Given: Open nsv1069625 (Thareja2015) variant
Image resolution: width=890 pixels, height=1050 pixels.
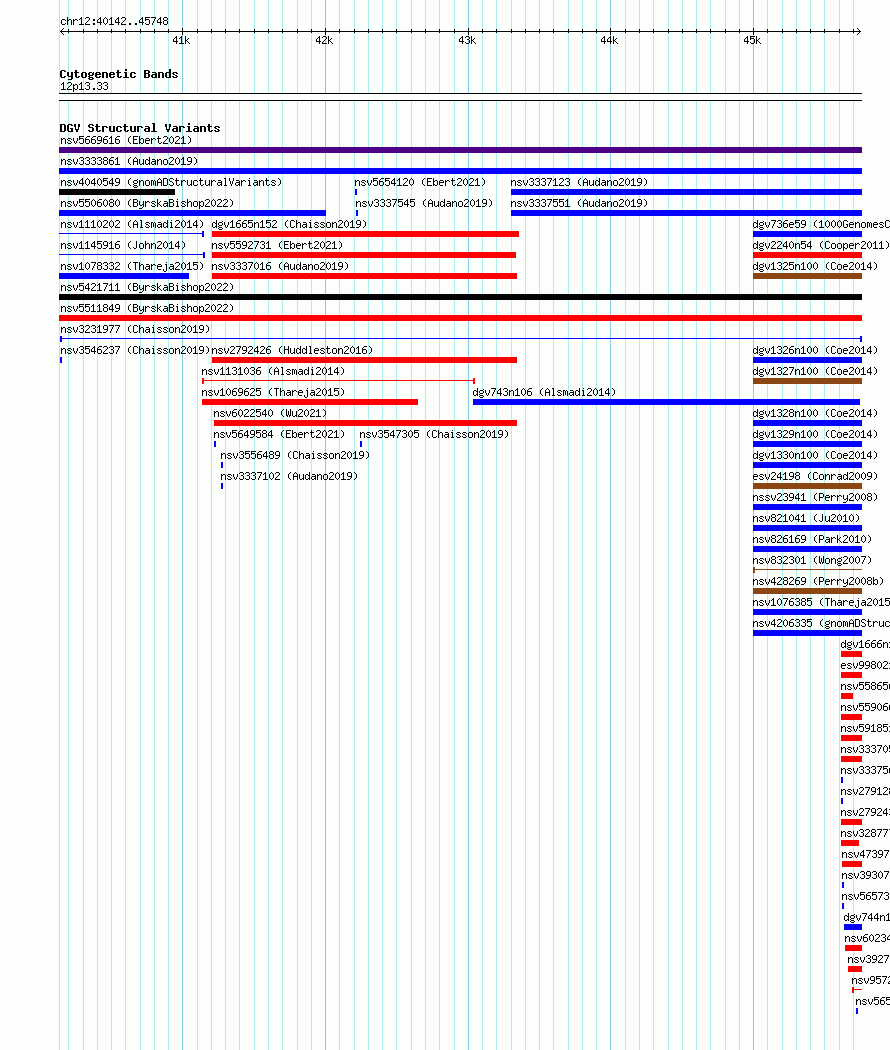Looking at the screenshot, I should tap(273, 392).
